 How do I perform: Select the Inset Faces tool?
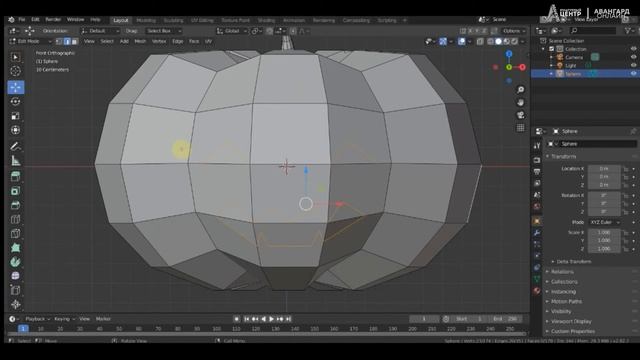click(16, 191)
